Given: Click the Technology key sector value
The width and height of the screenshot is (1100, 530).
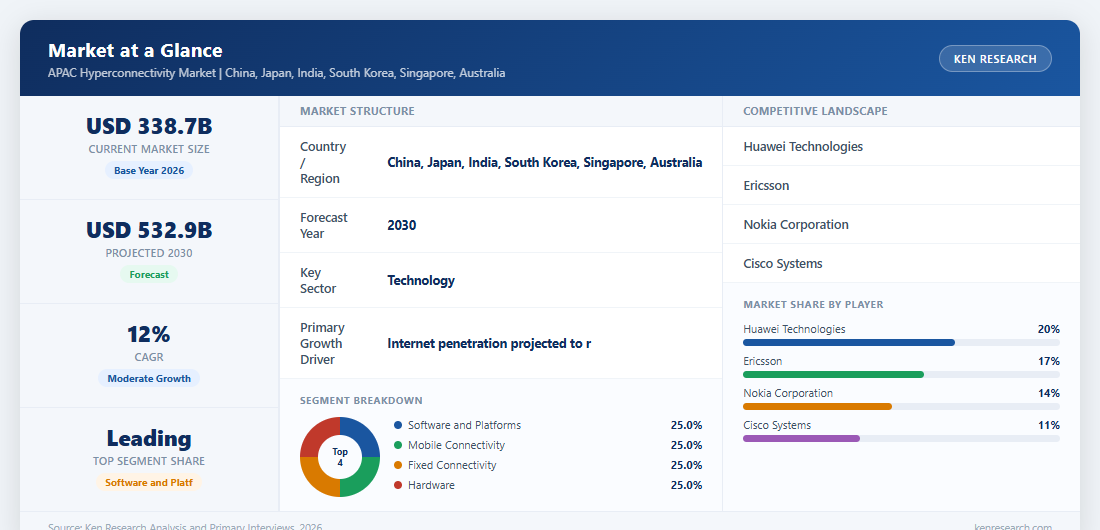Looking at the screenshot, I should tap(421, 280).
